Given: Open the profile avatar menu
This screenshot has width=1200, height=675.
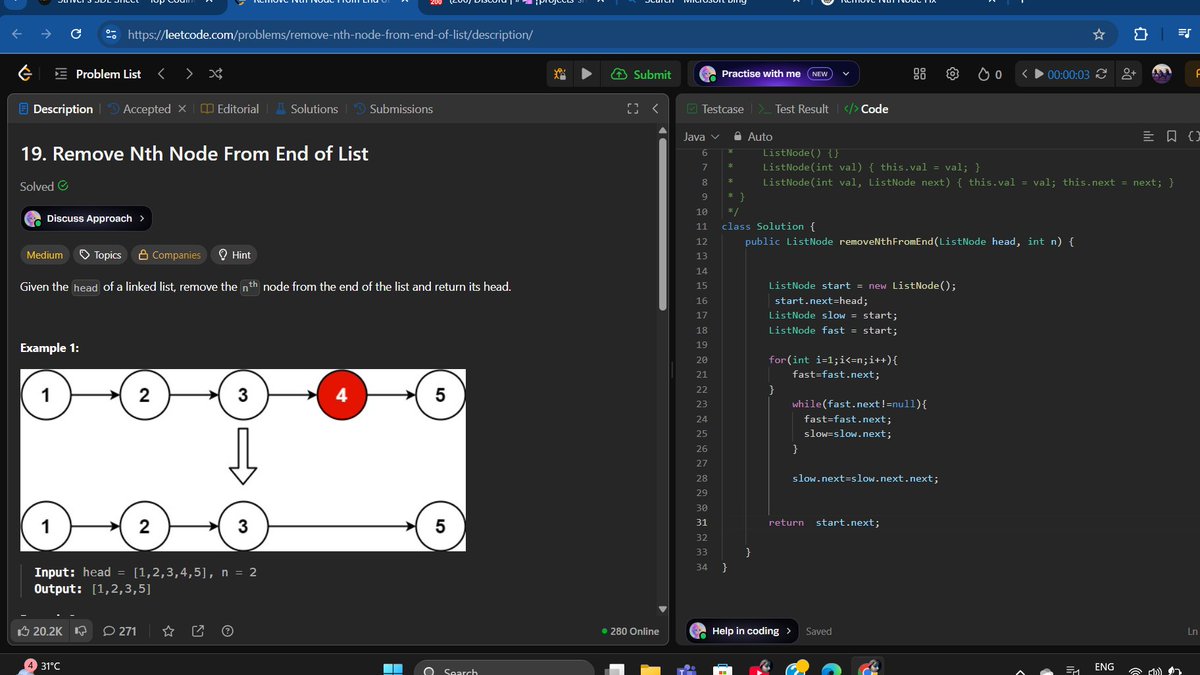Looking at the screenshot, I should pyautogui.click(x=1161, y=74).
